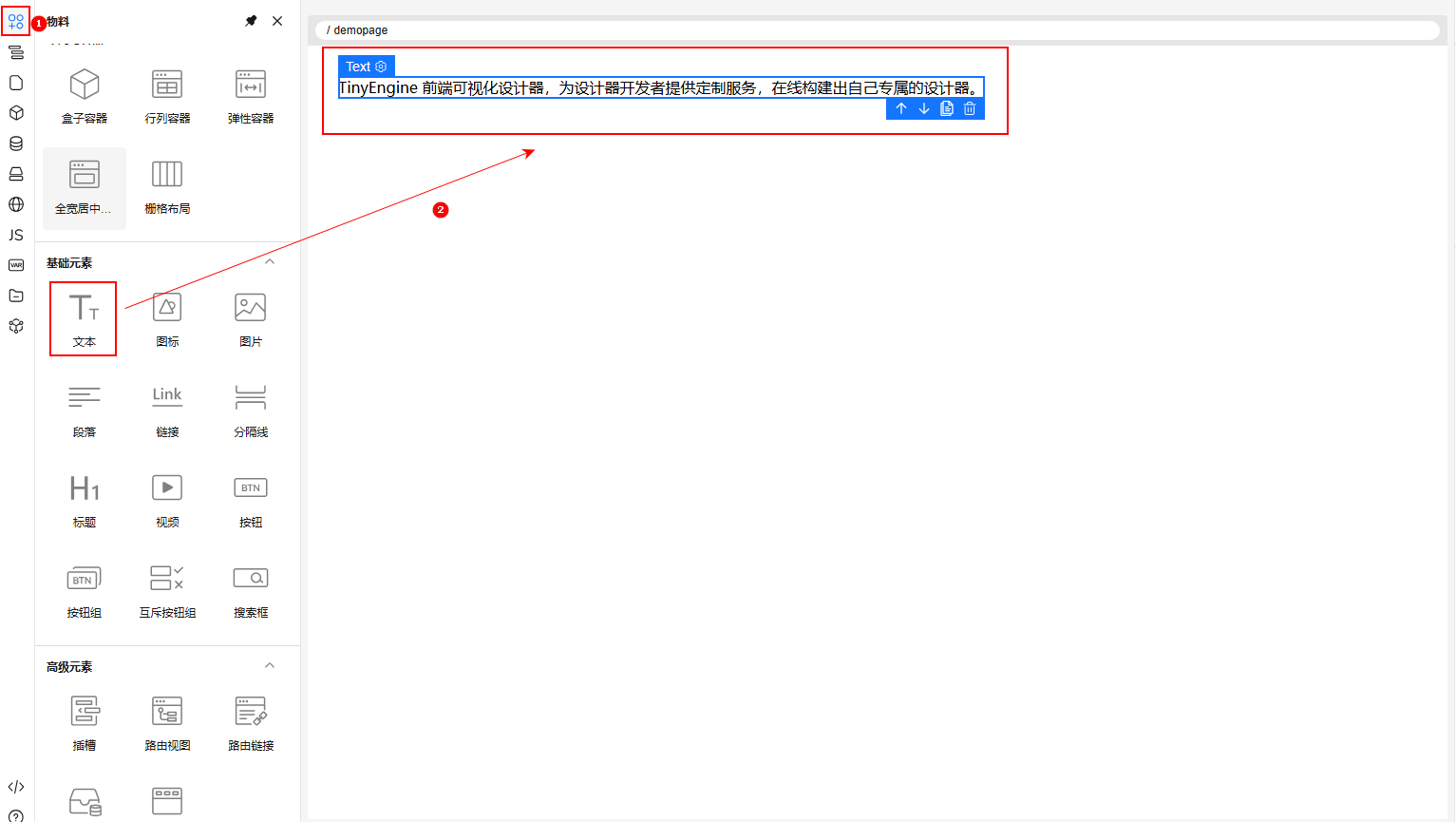
Task: Pin the 物料 materials panel
Action: pyautogui.click(x=251, y=21)
